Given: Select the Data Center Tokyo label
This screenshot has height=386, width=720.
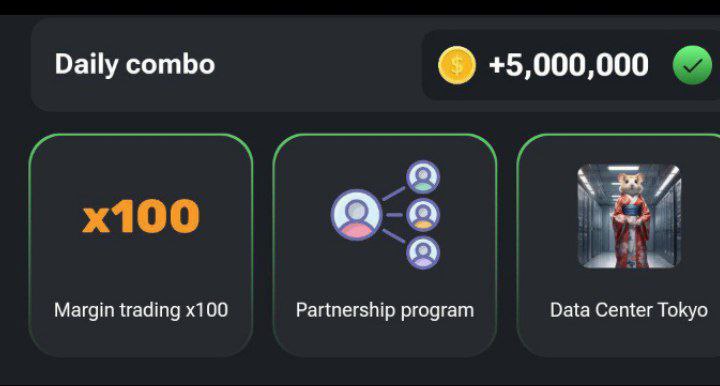Looking at the screenshot, I should coord(629,311).
